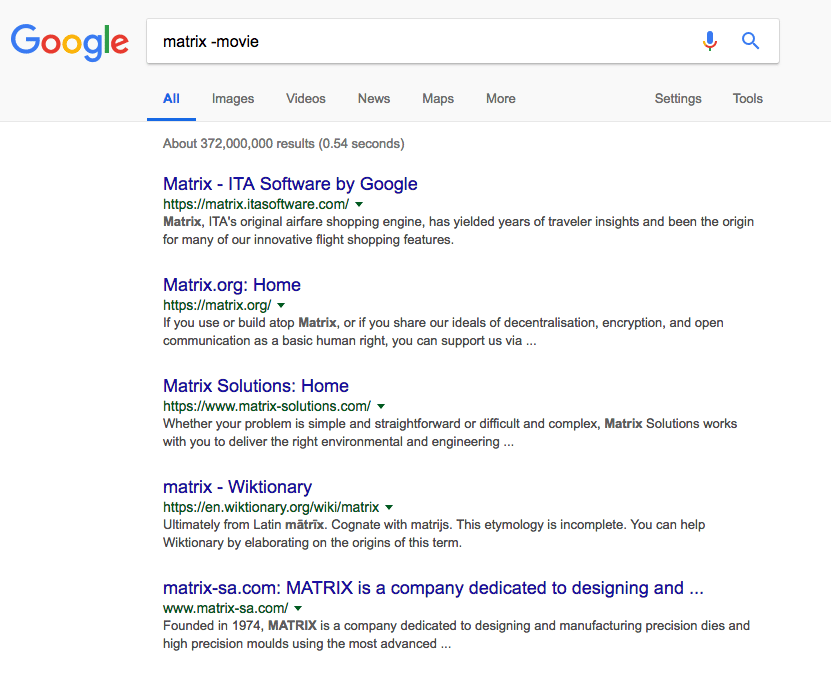Click the snippet beginning 'Matrix, ITA's original airfare'
This screenshot has width=831, height=673.
click(x=458, y=231)
